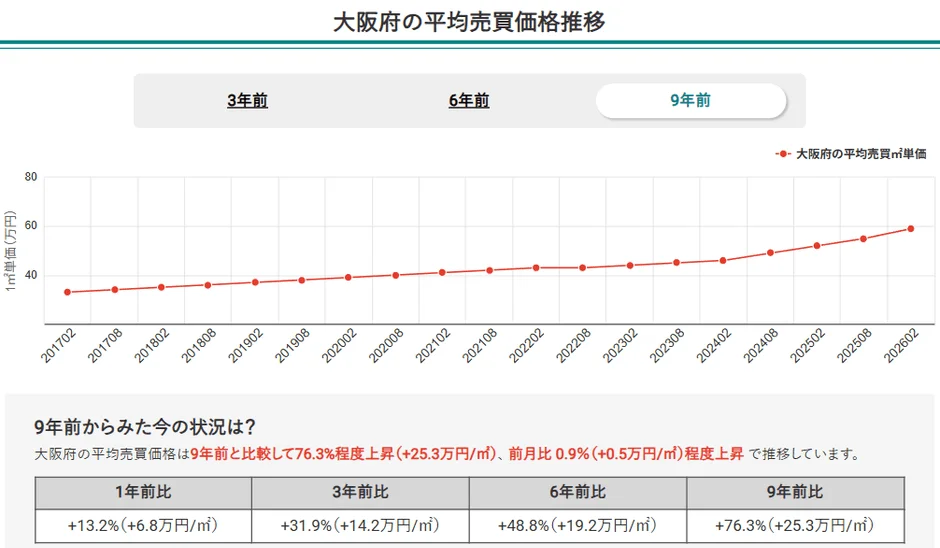940x548 pixels.
Task: Click the 201702 data point on chart
Action: tap(67, 292)
